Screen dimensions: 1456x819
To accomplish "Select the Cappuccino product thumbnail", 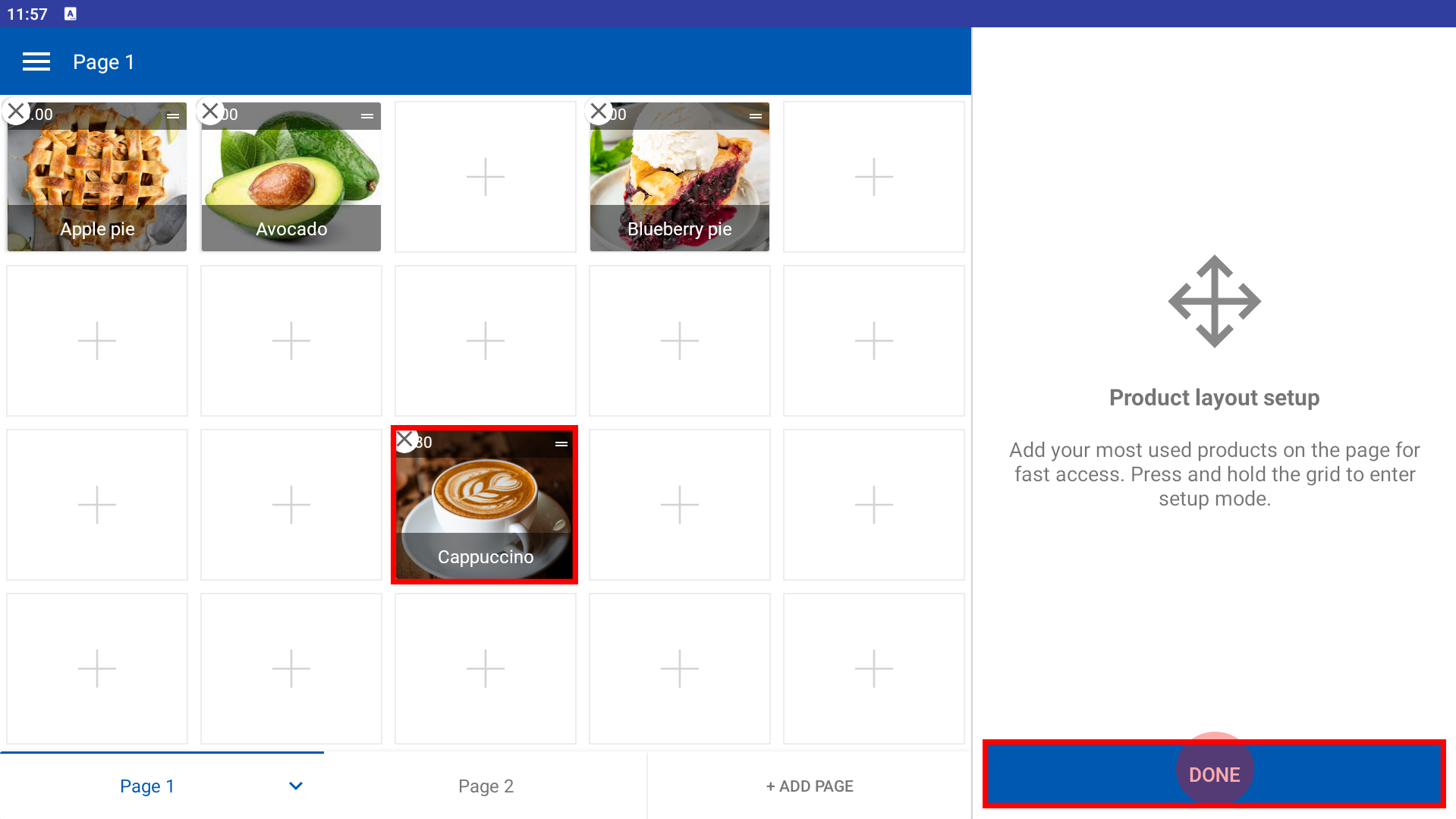I will coord(485,505).
